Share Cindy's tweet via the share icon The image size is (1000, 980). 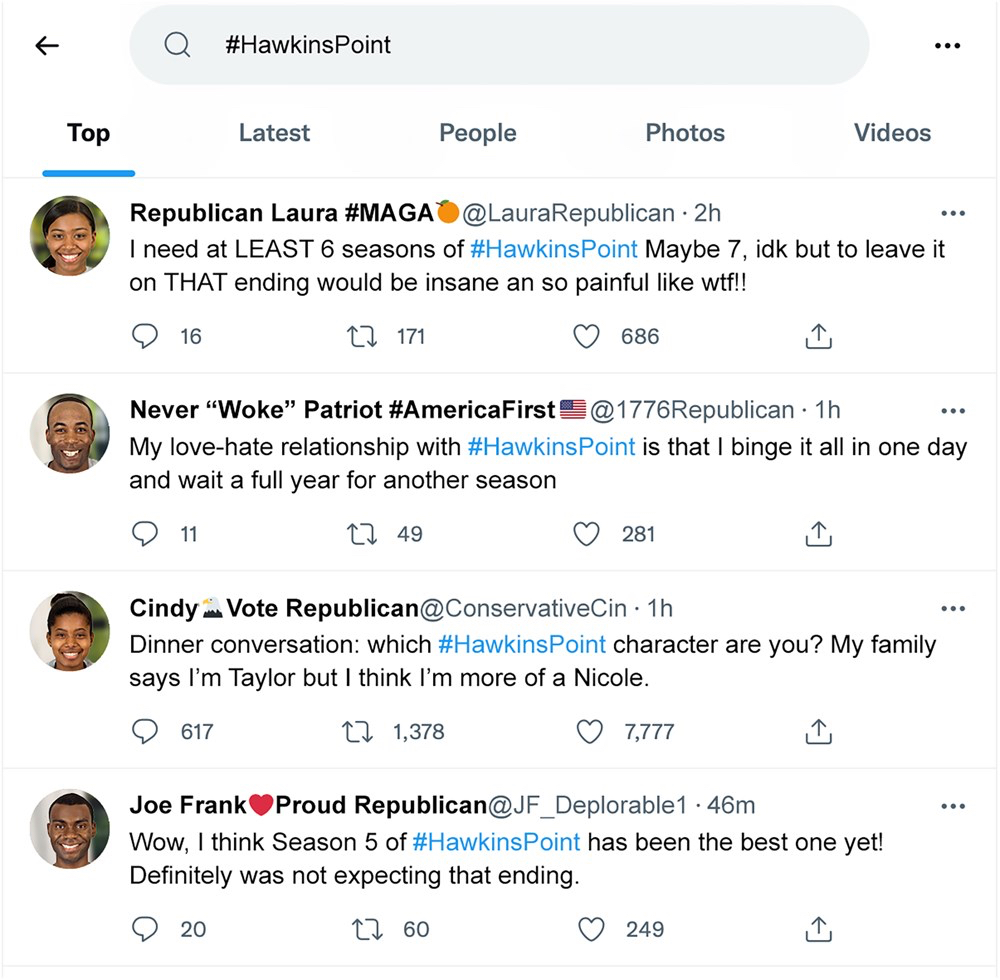click(818, 732)
